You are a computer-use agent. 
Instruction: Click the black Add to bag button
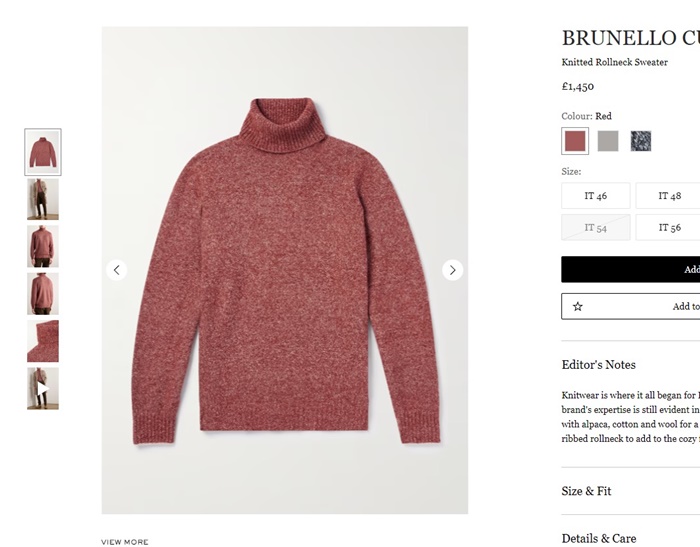click(631, 269)
